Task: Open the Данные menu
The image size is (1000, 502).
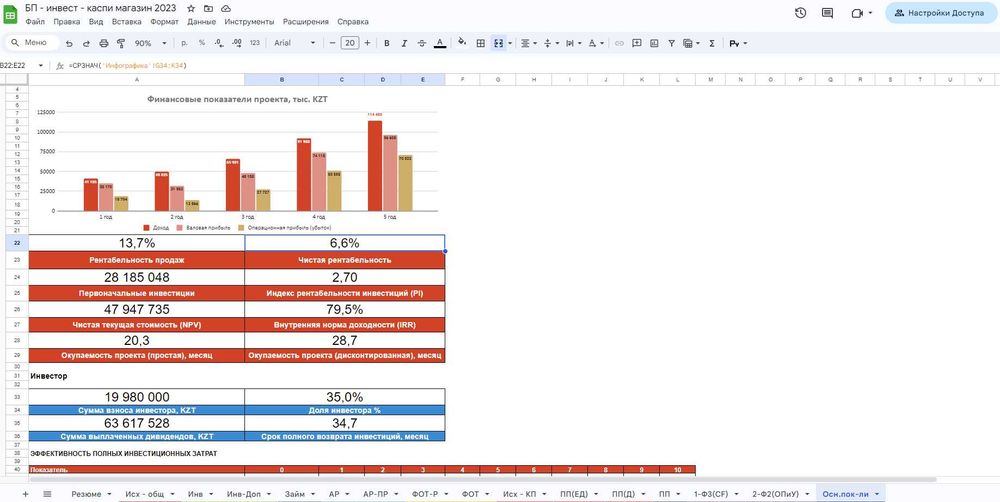Action: [x=202, y=22]
